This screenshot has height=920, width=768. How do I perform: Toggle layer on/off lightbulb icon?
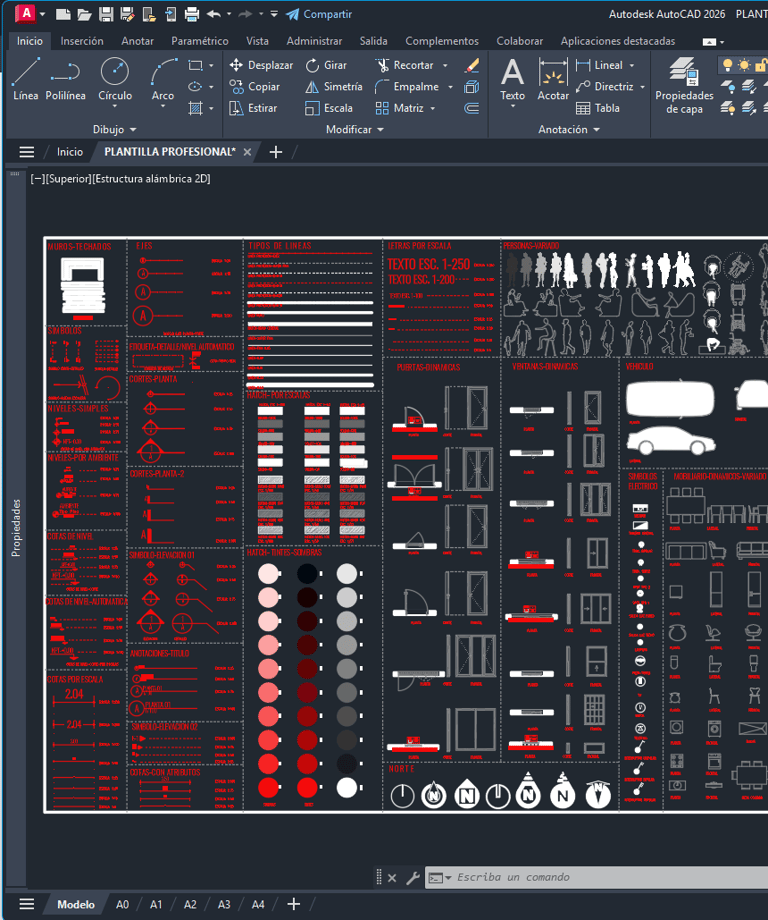[x=728, y=65]
